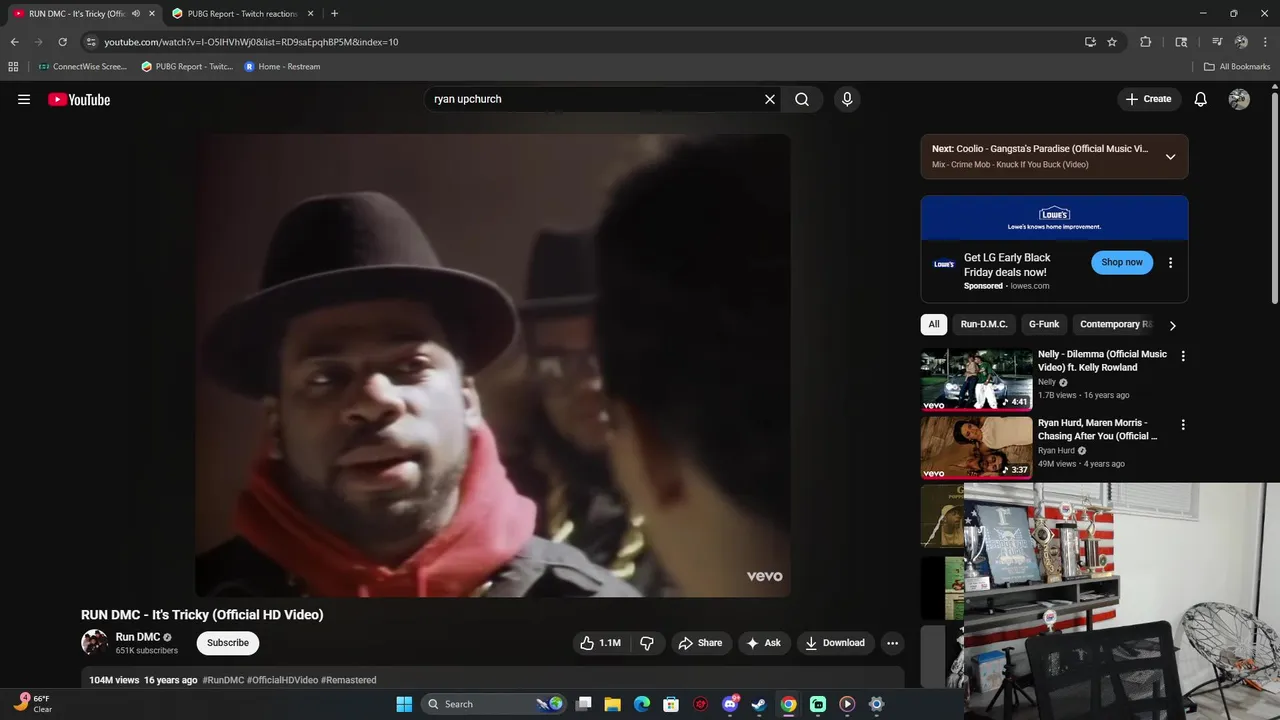
Task: Click the #RunDMC hashtag
Action: click(x=223, y=680)
